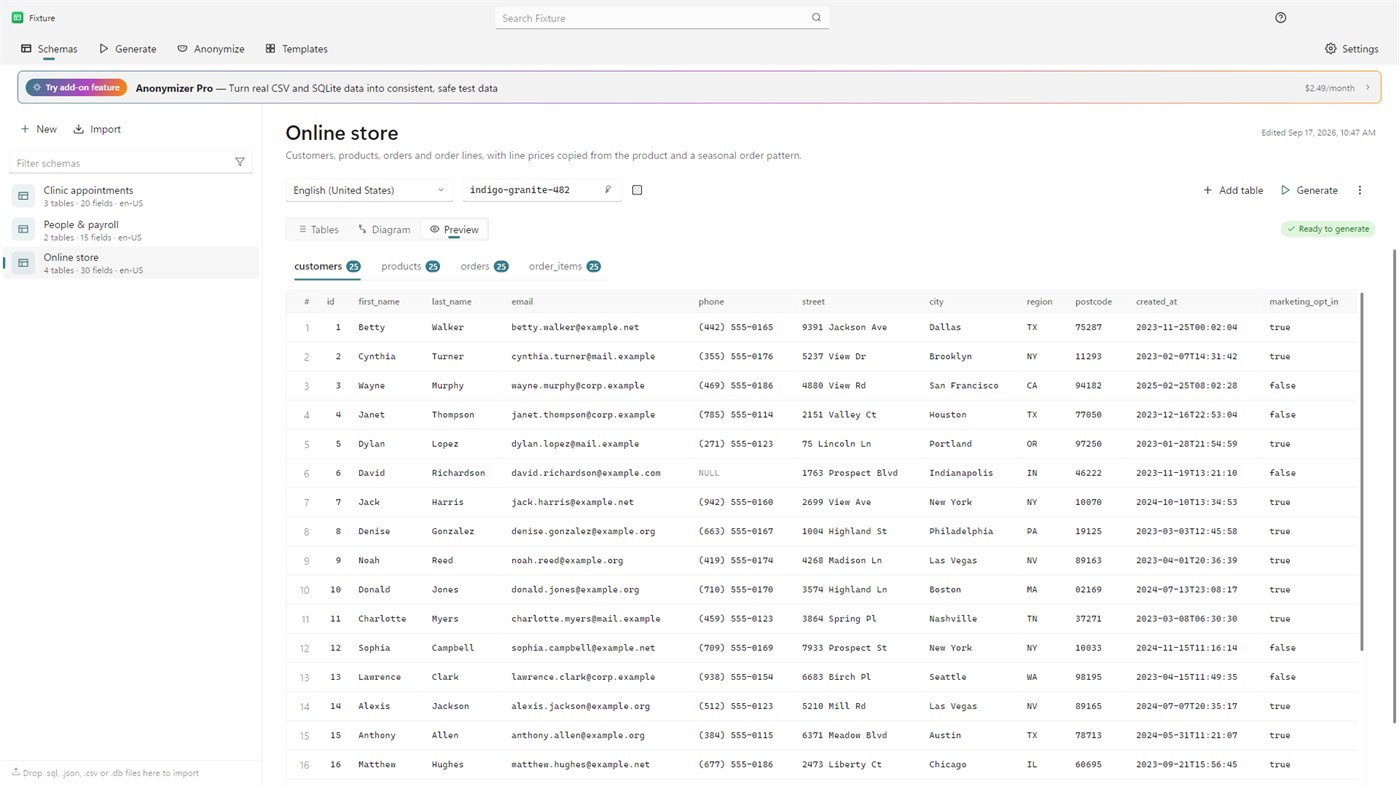Switch to the Diagram view
Image resolution: width=1399 pixels, height=787 pixels.
(384, 230)
